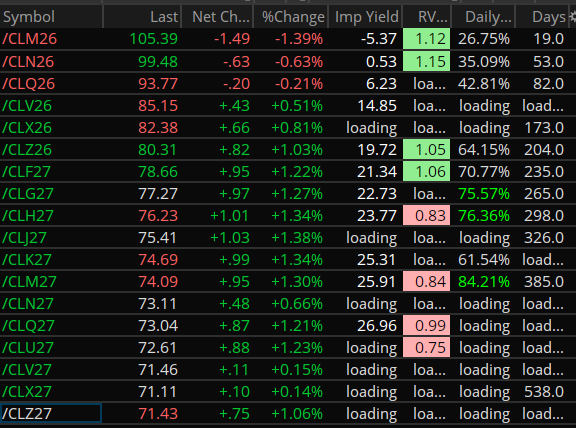Select the /CLX27 symbol
The width and height of the screenshot is (576, 428).
click(x=27, y=392)
